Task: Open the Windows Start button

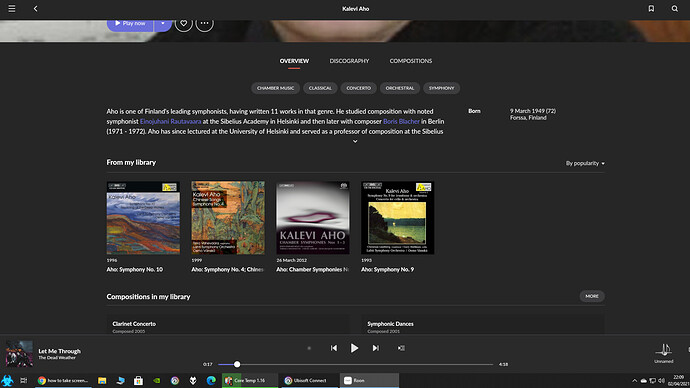Action: [x=7, y=381]
